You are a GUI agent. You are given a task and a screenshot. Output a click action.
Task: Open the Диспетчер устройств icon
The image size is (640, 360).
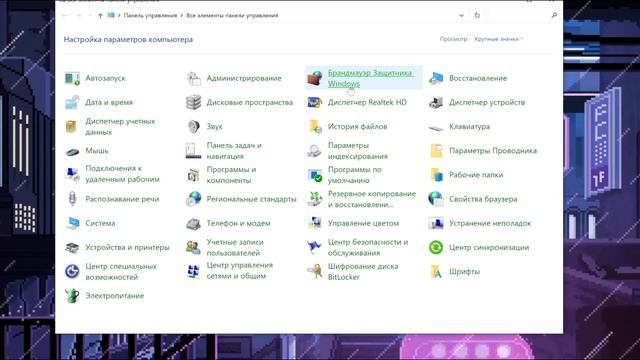[436, 102]
